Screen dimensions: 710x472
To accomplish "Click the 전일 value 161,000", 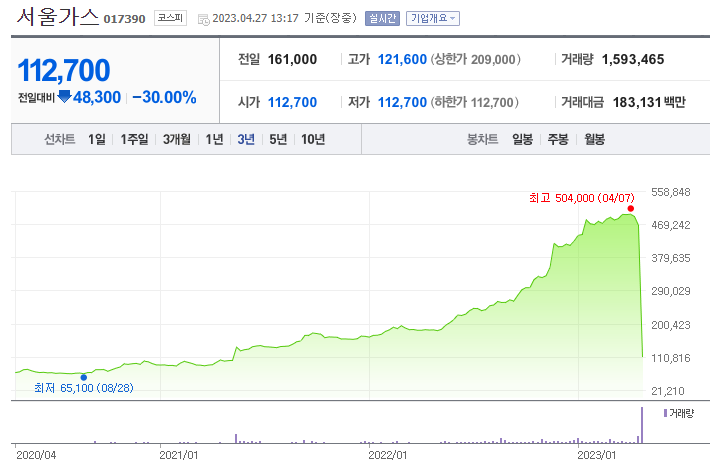I will [x=293, y=59].
